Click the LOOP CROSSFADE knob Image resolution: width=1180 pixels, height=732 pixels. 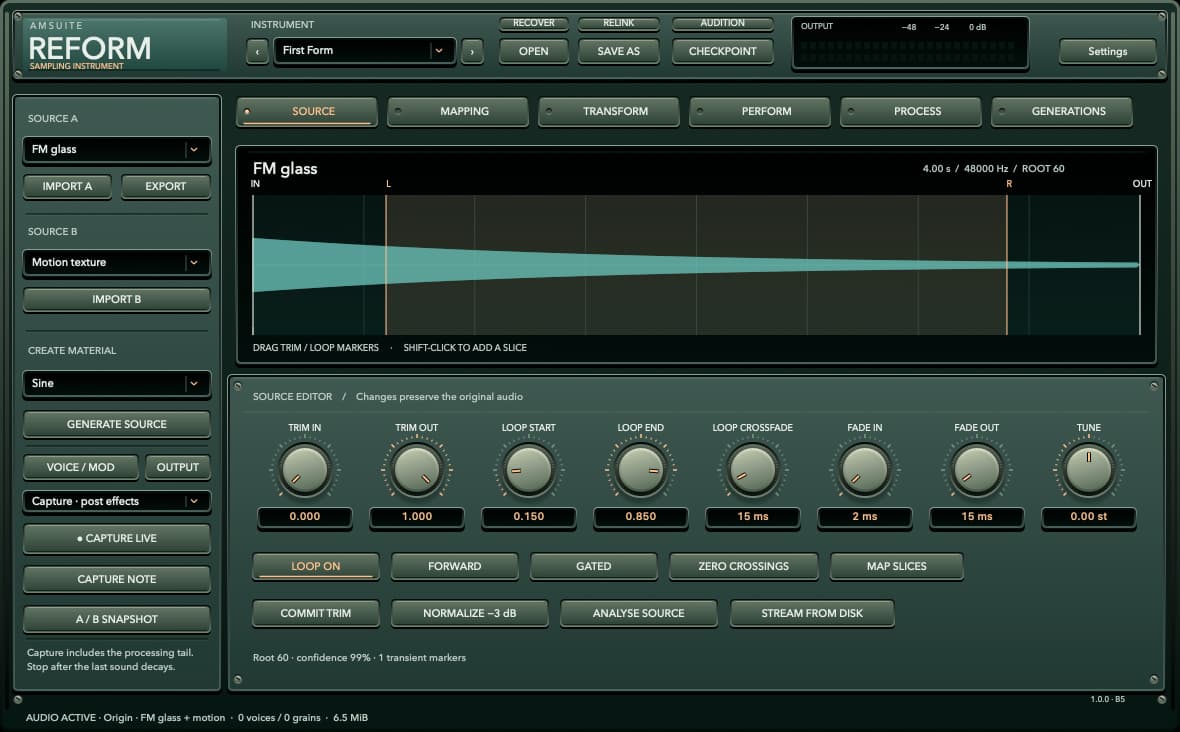[753, 469]
